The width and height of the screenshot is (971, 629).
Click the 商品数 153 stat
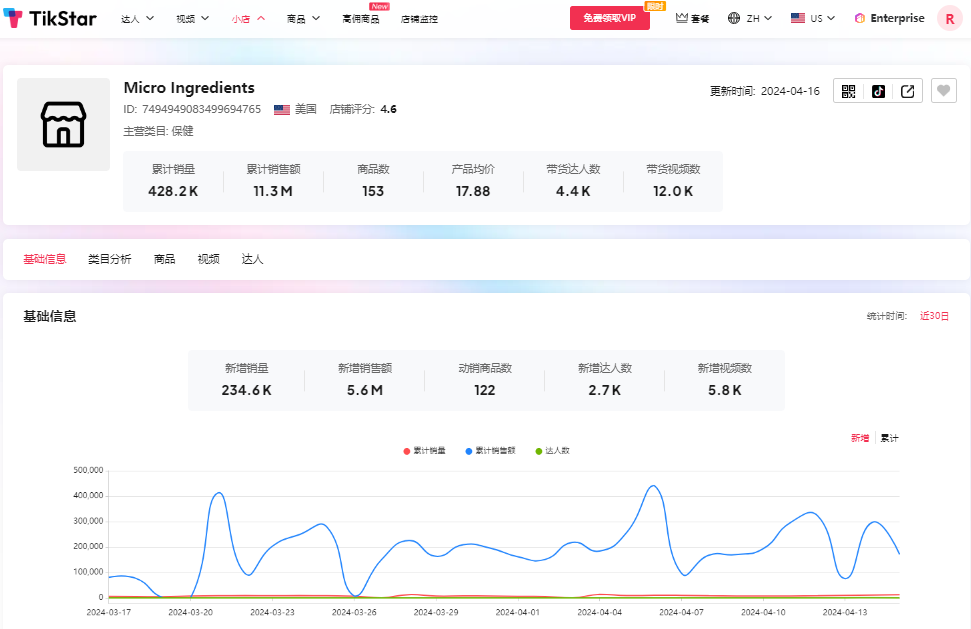click(x=373, y=181)
